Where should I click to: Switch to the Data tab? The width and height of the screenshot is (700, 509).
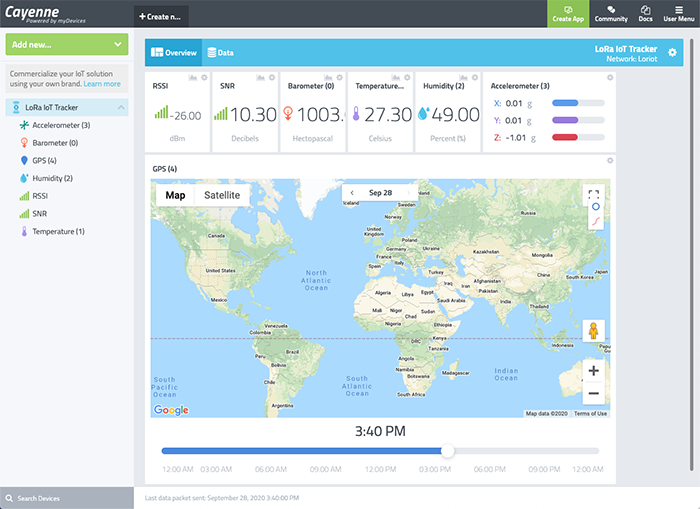pyautogui.click(x=221, y=53)
